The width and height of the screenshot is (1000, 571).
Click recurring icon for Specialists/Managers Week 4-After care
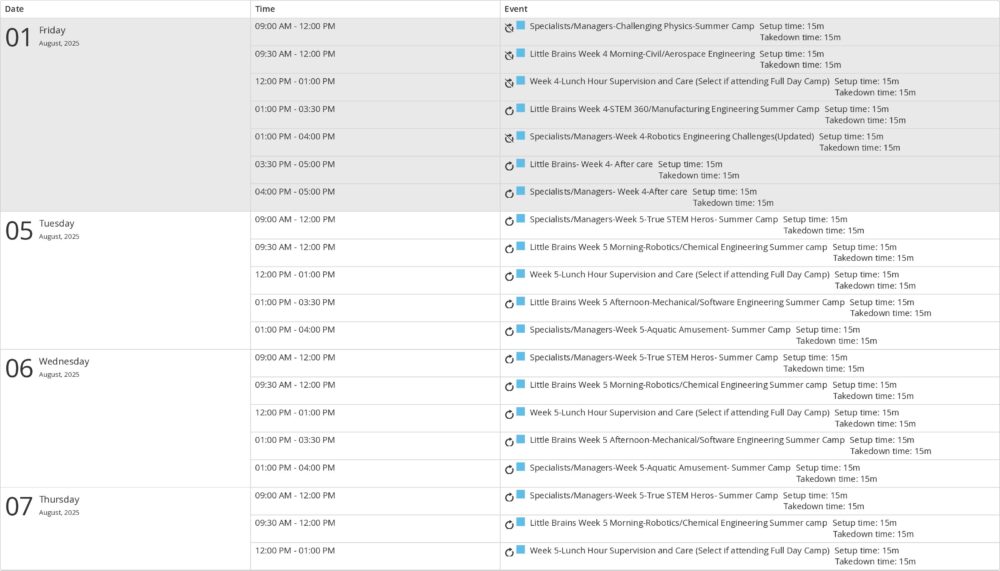click(x=509, y=193)
